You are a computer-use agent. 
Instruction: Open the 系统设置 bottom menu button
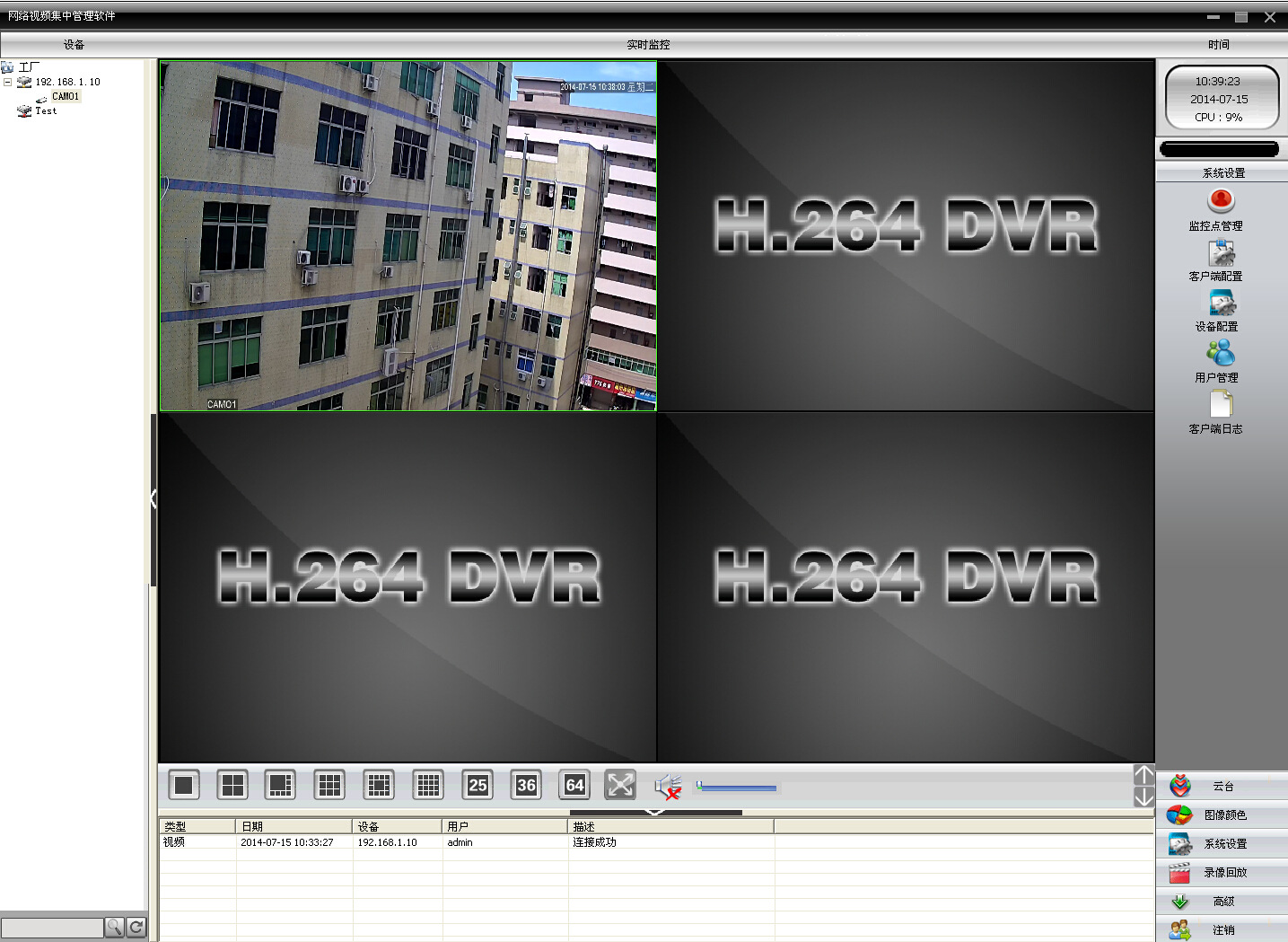coord(1222,844)
